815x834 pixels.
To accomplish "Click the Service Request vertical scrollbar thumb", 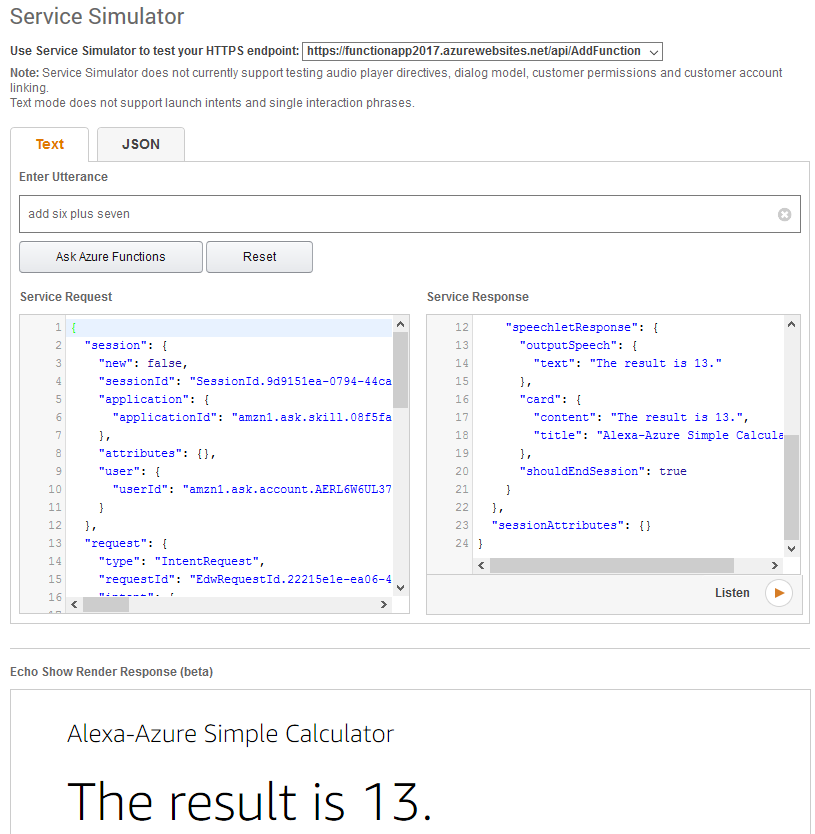I will pos(401,370).
